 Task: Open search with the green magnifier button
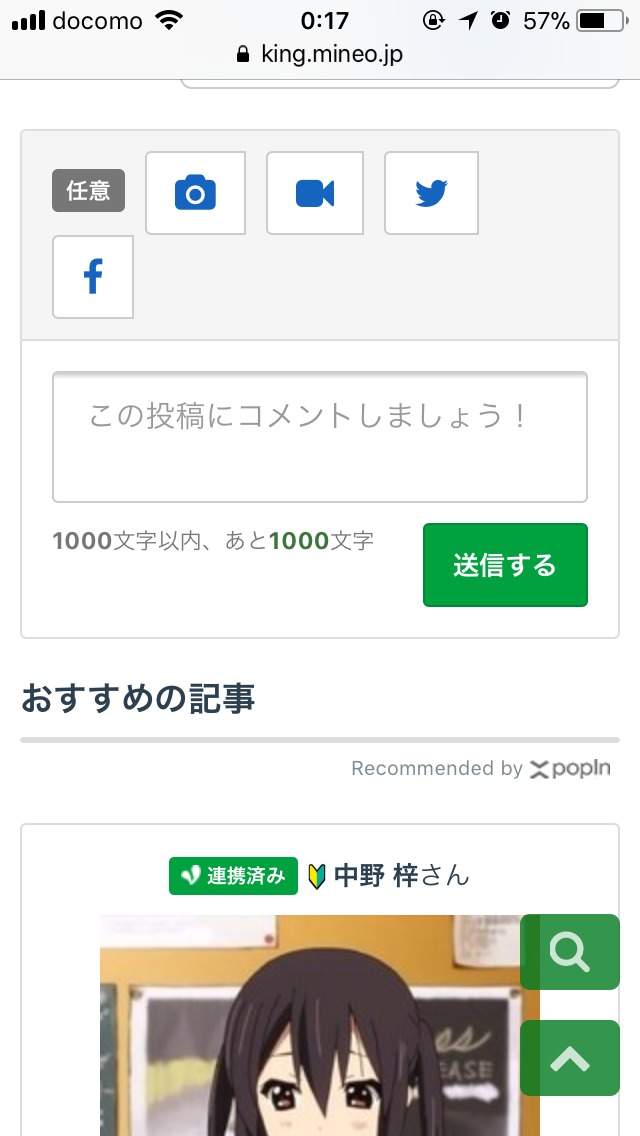[x=570, y=952]
